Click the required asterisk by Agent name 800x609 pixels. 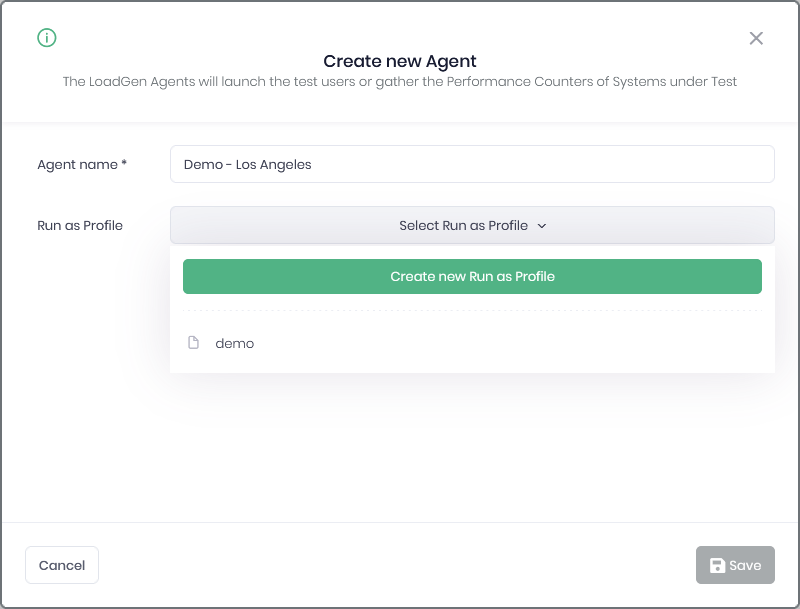coord(124,163)
